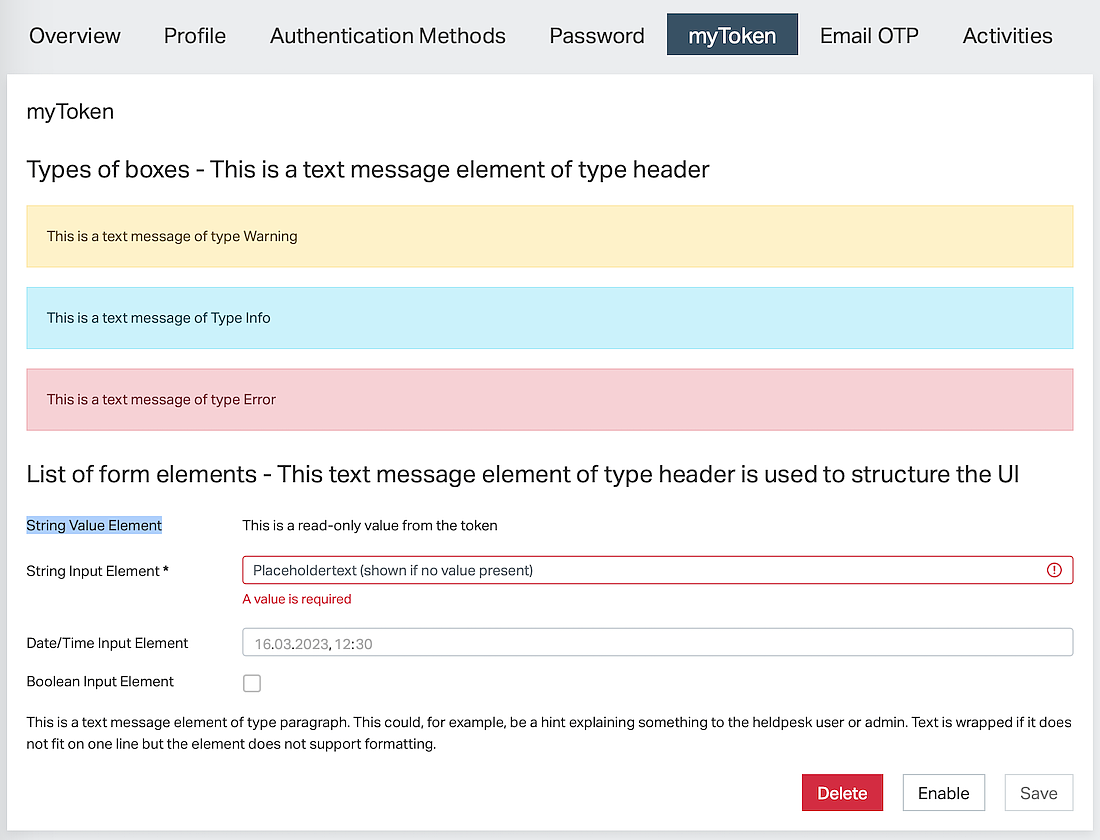Focus the String Input Element text field
The height and width of the screenshot is (840, 1100).
click(640, 570)
